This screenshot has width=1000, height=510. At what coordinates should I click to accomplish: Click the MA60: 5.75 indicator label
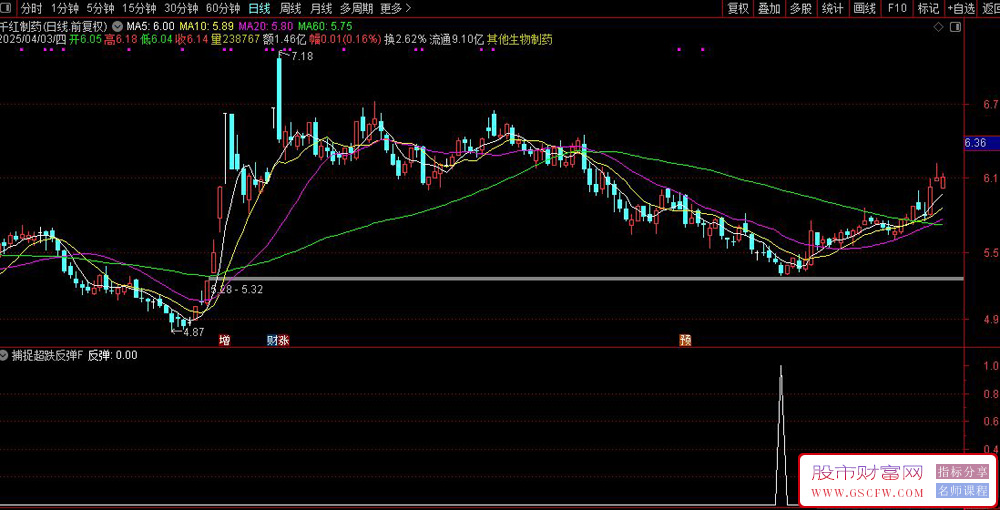(x=325, y=27)
